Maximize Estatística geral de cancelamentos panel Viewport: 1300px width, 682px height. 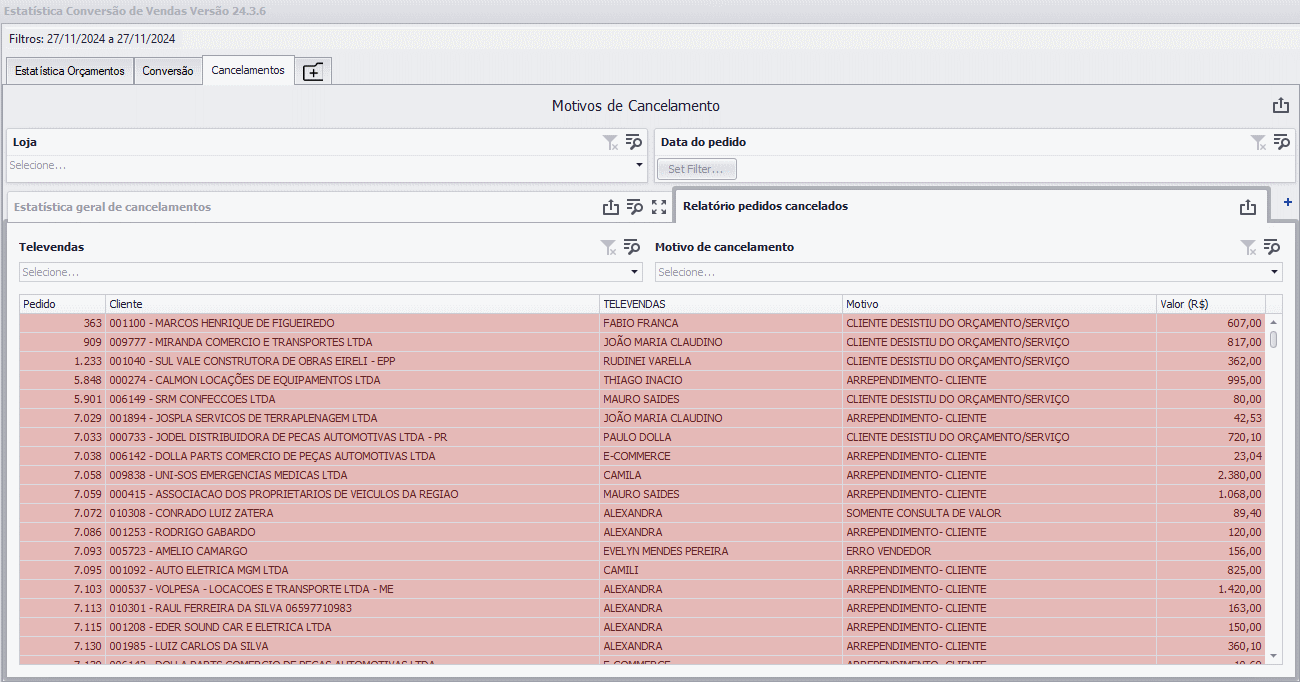659,207
